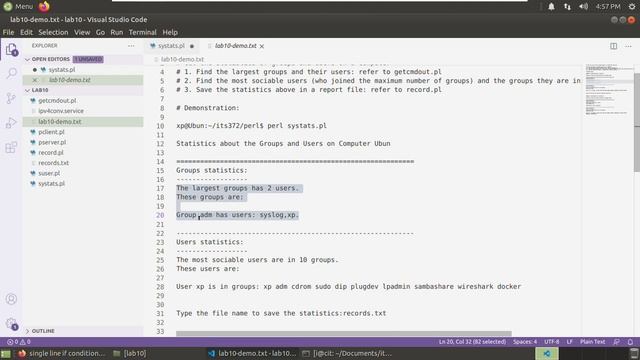Screen dimensions: 640x360
Task: Close the lab10-demo.txt editor tab
Action: (262, 46)
